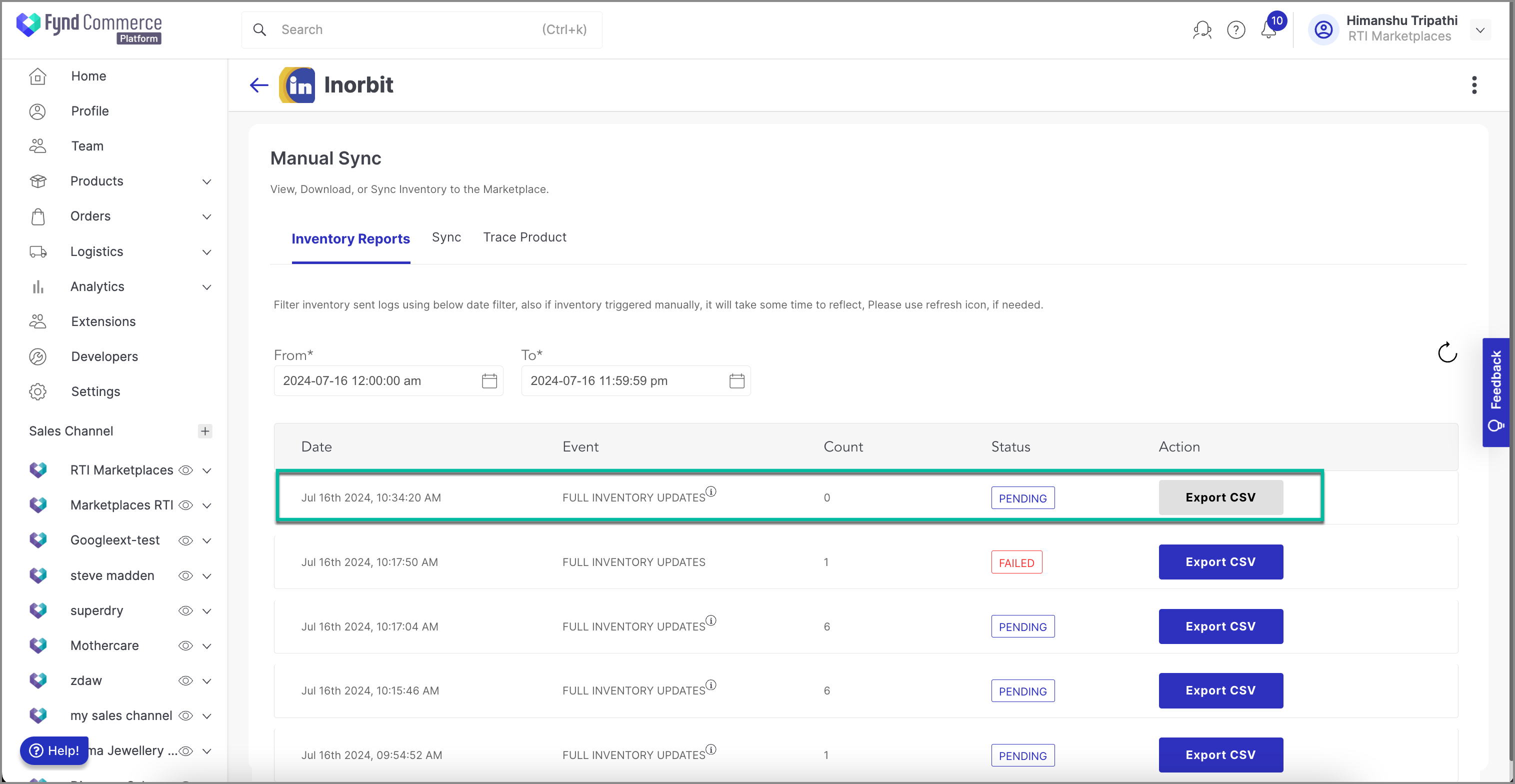
Task: Export CSV for 10:15:46 AM row
Action: click(x=1220, y=690)
